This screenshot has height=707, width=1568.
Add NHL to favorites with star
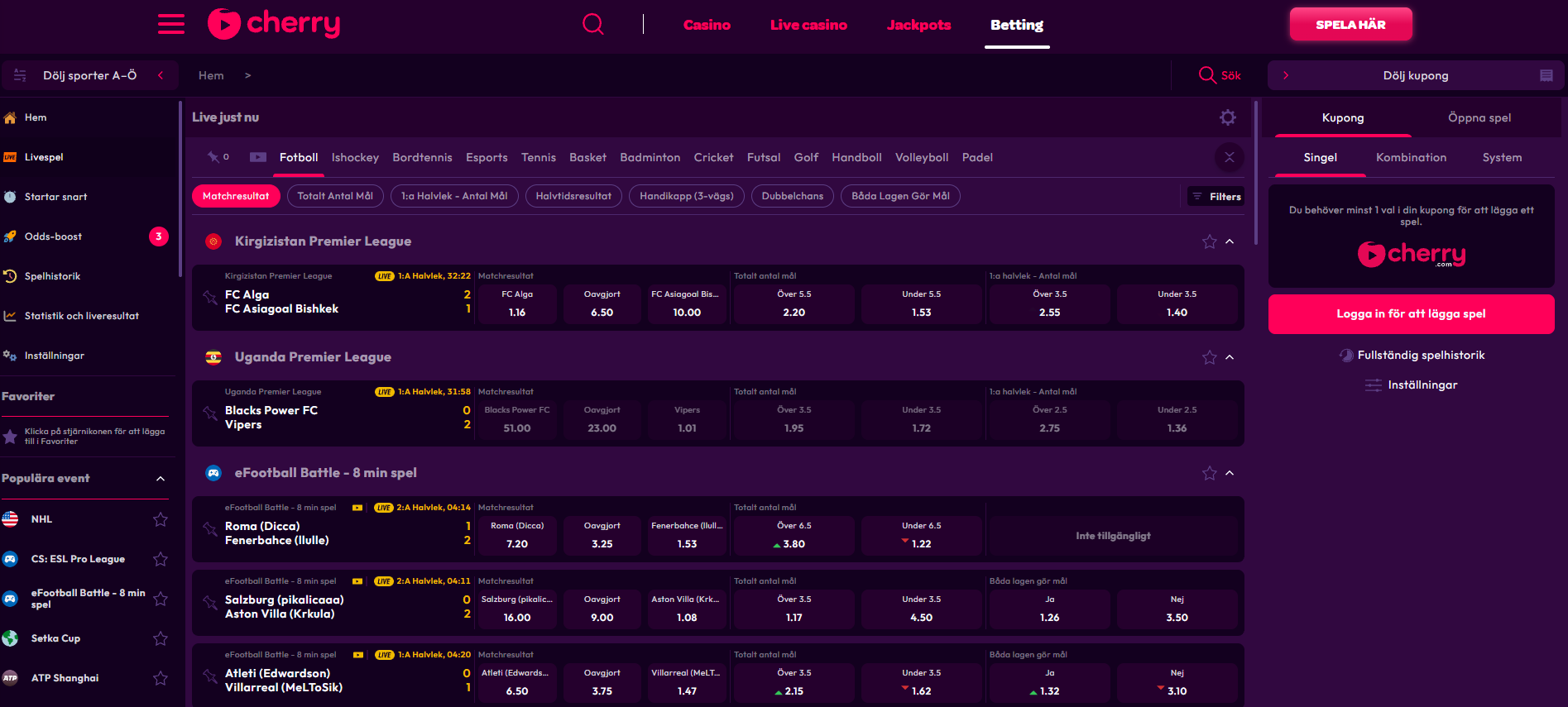click(161, 519)
